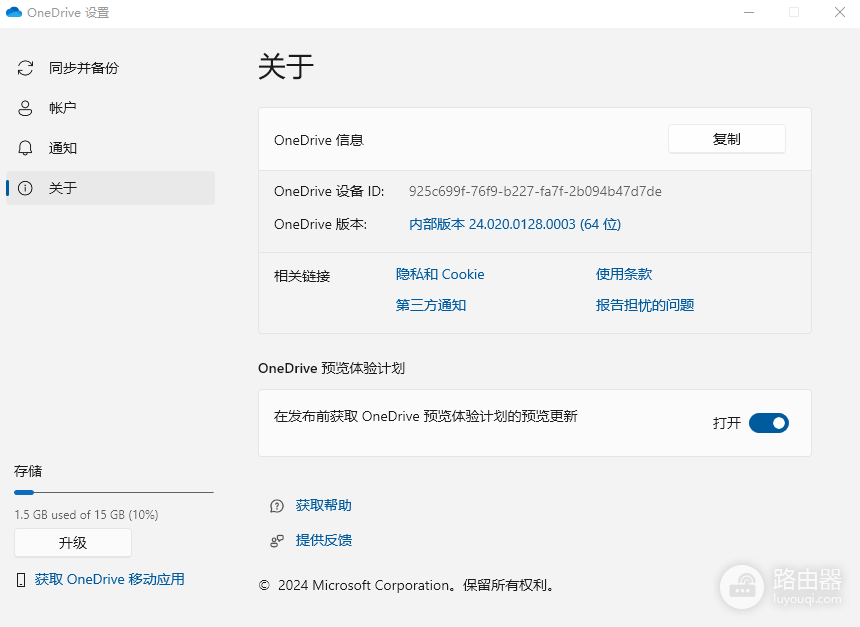Switch to the 帐户 page
Viewport: 860px width, 627px height.
[110, 108]
